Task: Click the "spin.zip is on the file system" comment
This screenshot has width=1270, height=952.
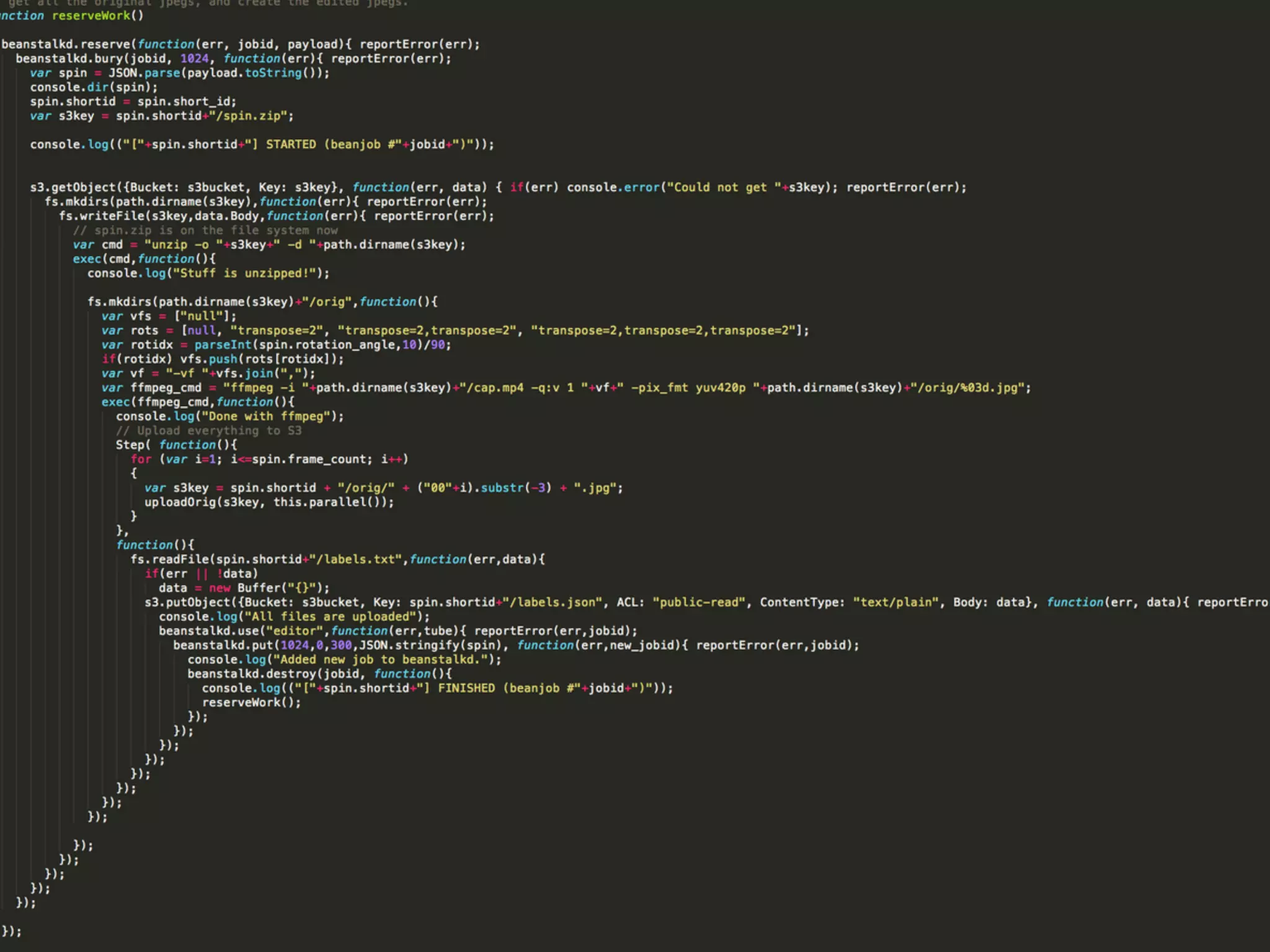Action: click(206, 230)
